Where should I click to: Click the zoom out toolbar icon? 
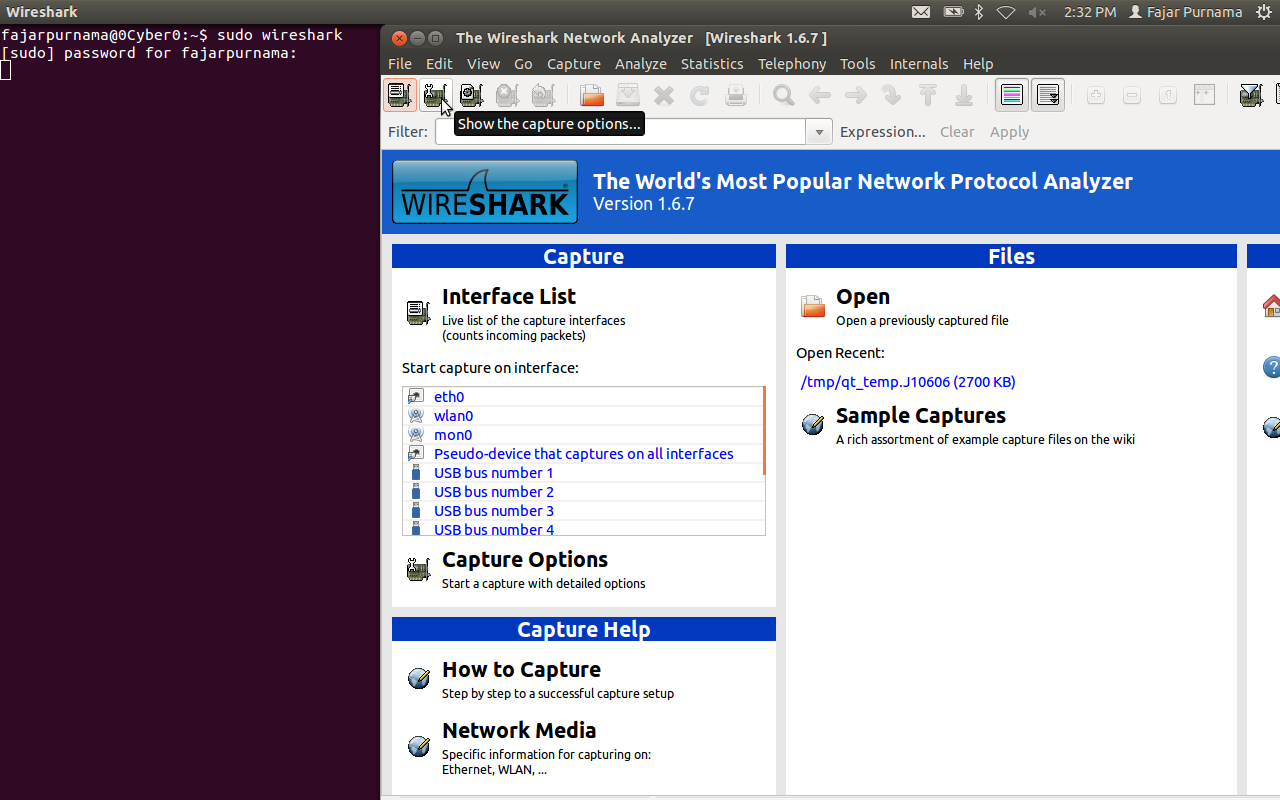pos(1132,95)
